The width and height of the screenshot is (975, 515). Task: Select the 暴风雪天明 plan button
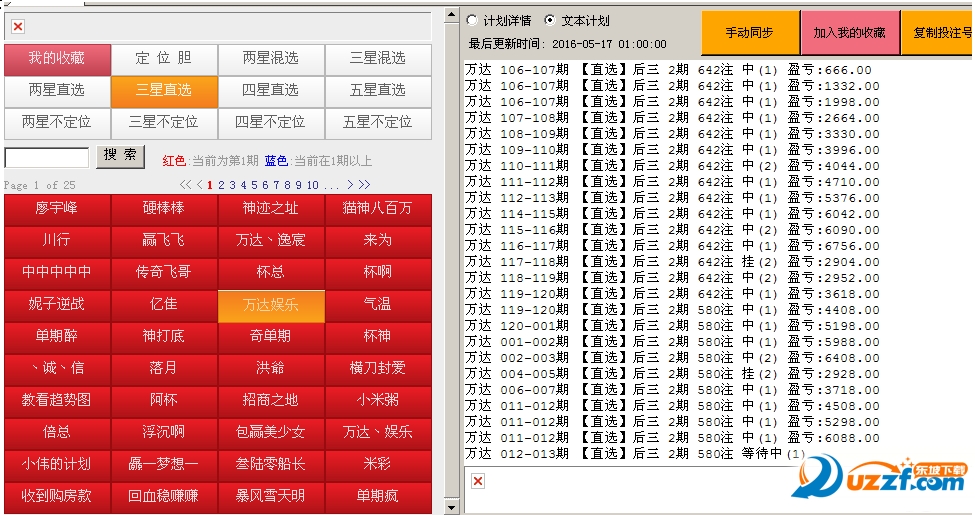click(x=271, y=497)
